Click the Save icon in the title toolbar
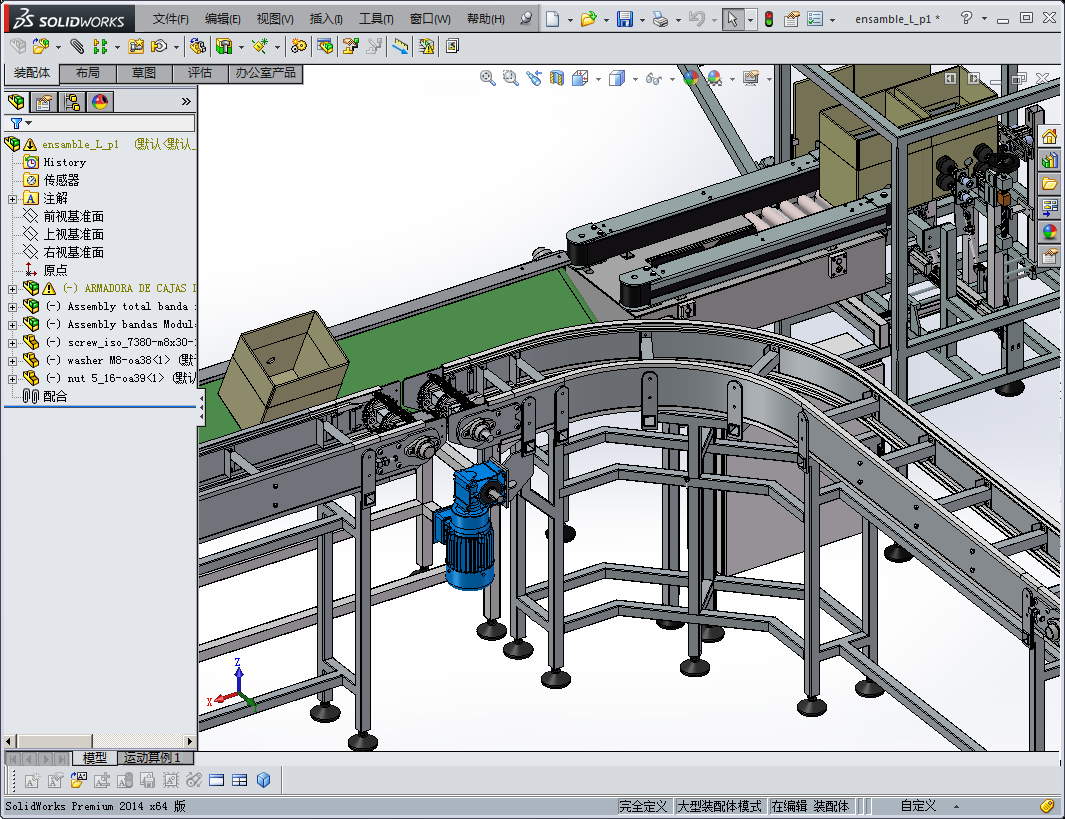 624,19
